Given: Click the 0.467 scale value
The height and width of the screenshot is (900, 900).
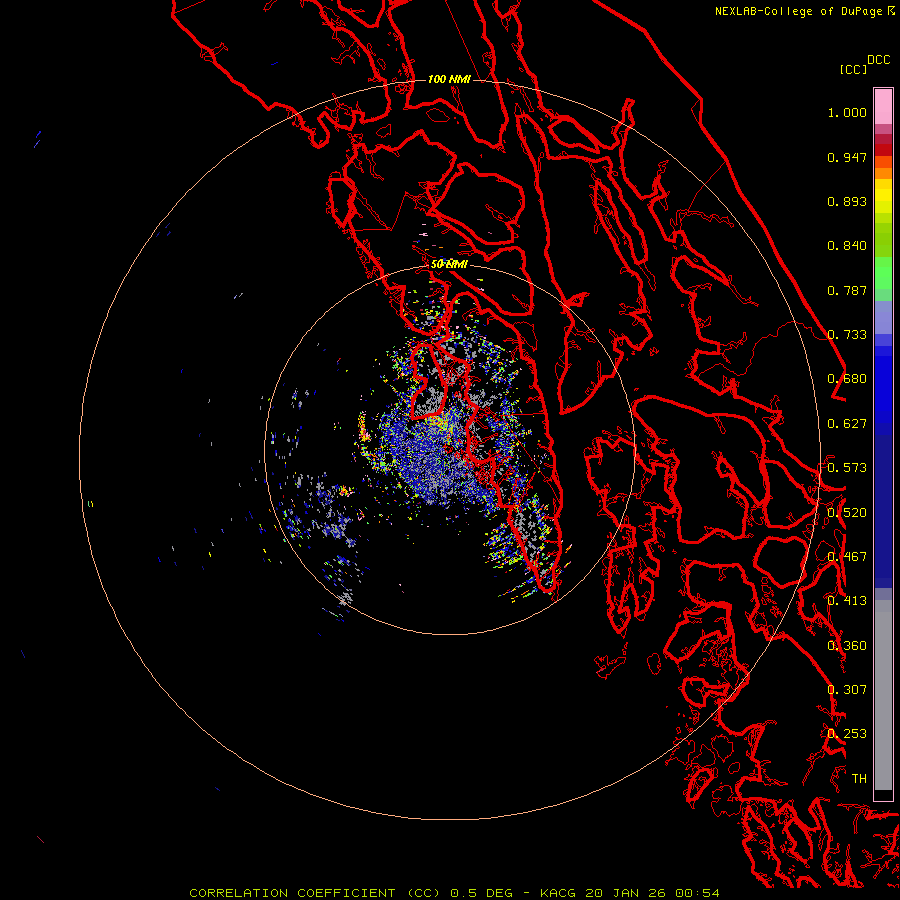Looking at the screenshot, I should click(847, 557).
